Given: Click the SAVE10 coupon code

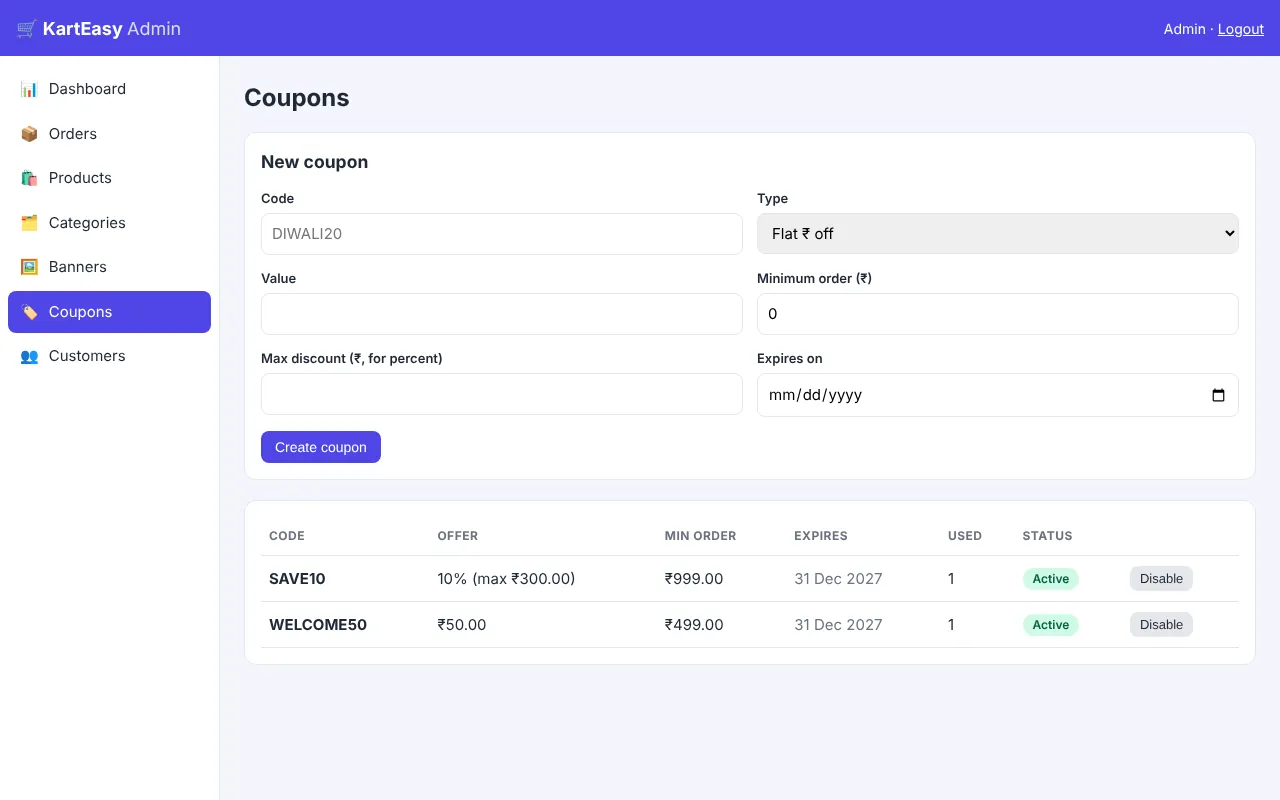Looking at the screenshot, I should [297, 579].
